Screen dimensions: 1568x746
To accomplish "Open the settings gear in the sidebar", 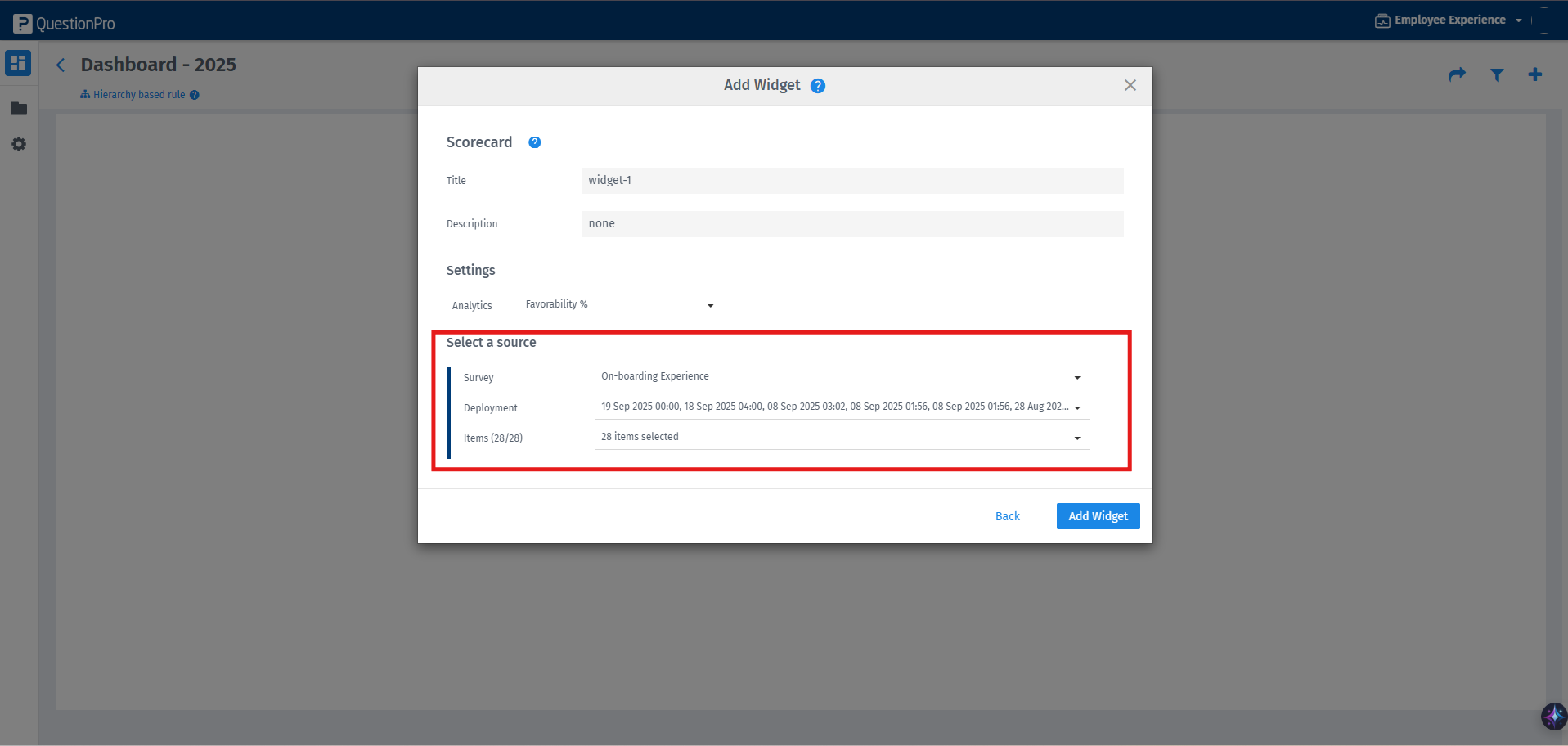I will tap(18, 144).
